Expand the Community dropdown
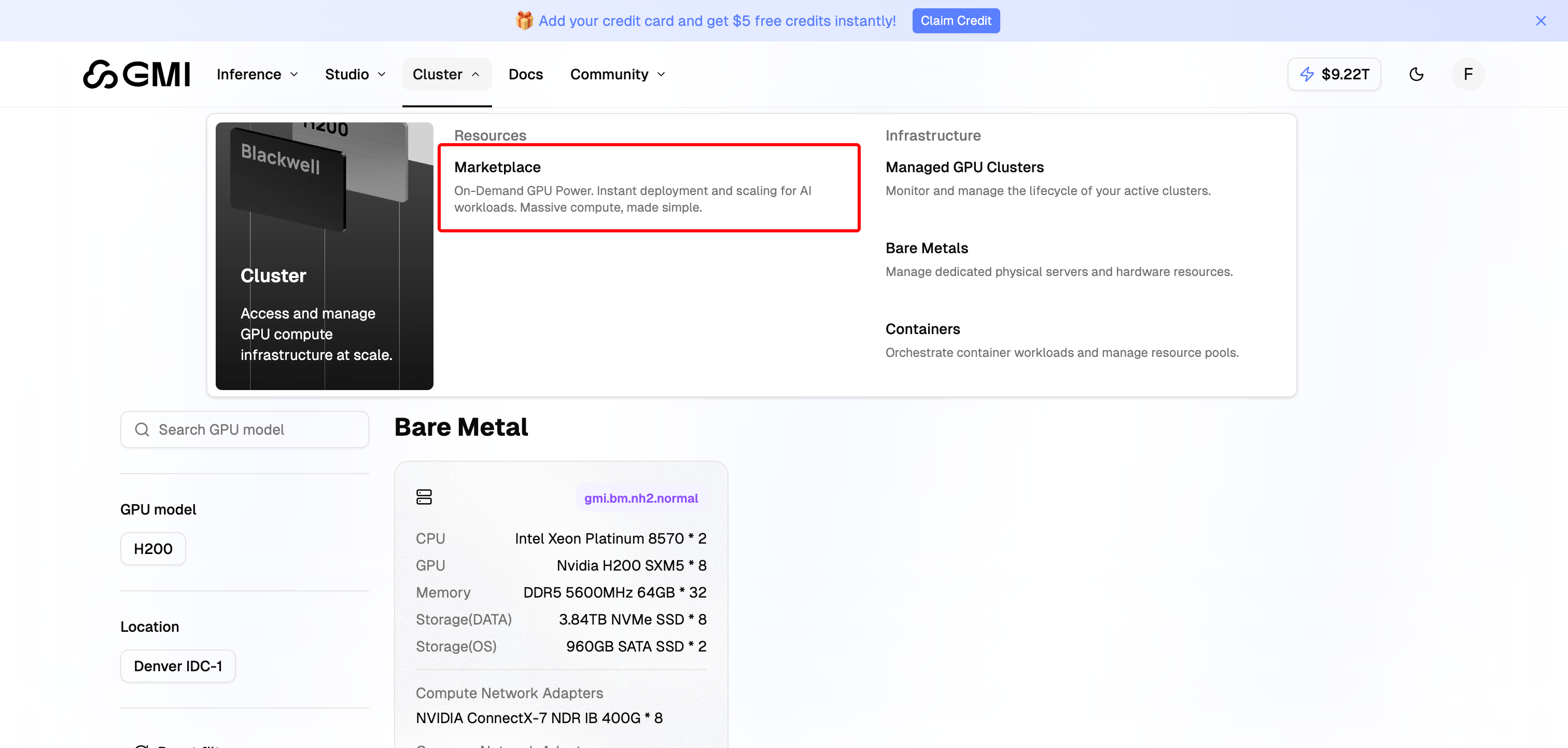1568x748 pixels. [617, 74]
